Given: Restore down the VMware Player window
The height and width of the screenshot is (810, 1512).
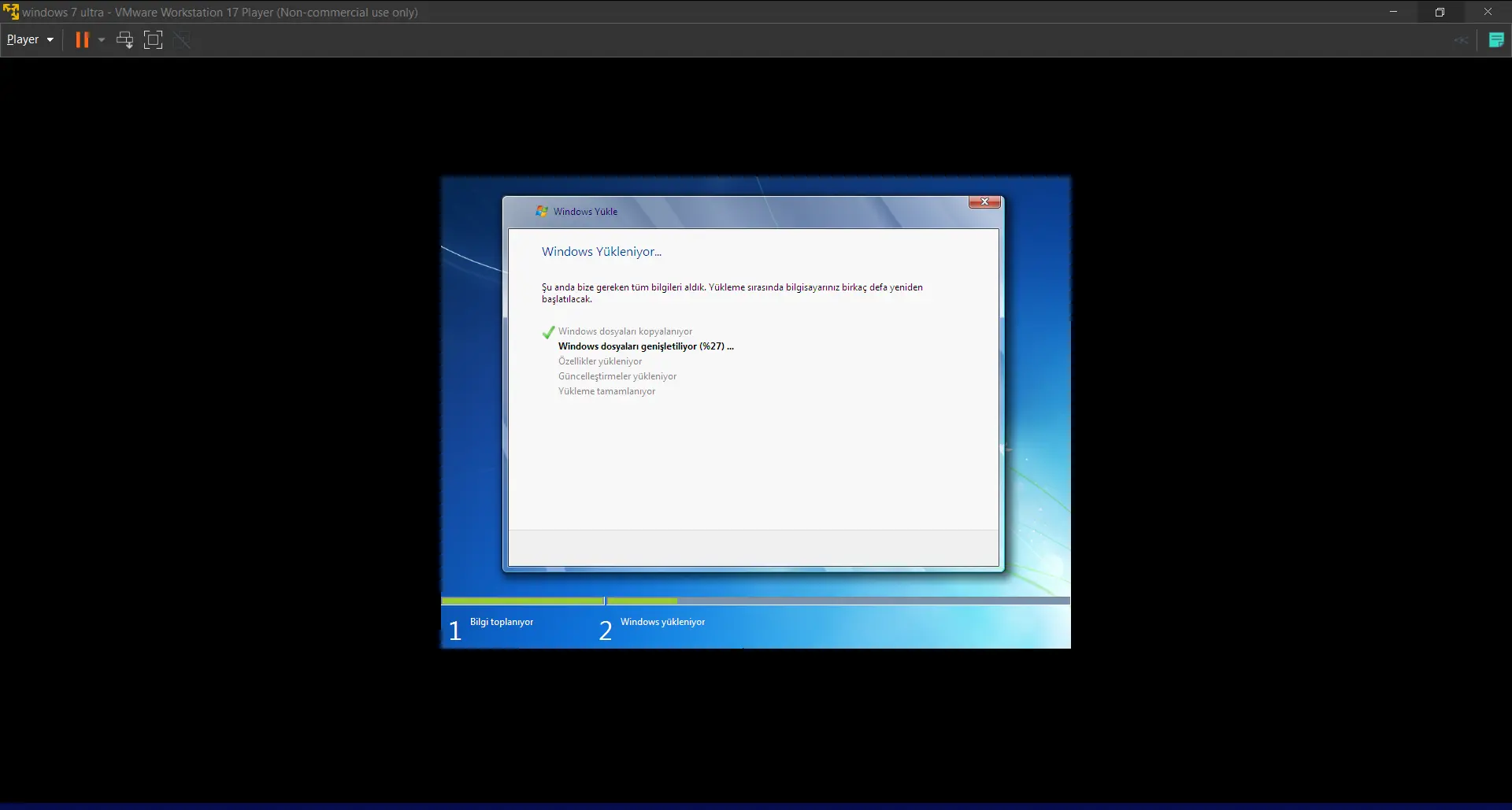Looking at the screenshot, I should [x=1440, y=12].
